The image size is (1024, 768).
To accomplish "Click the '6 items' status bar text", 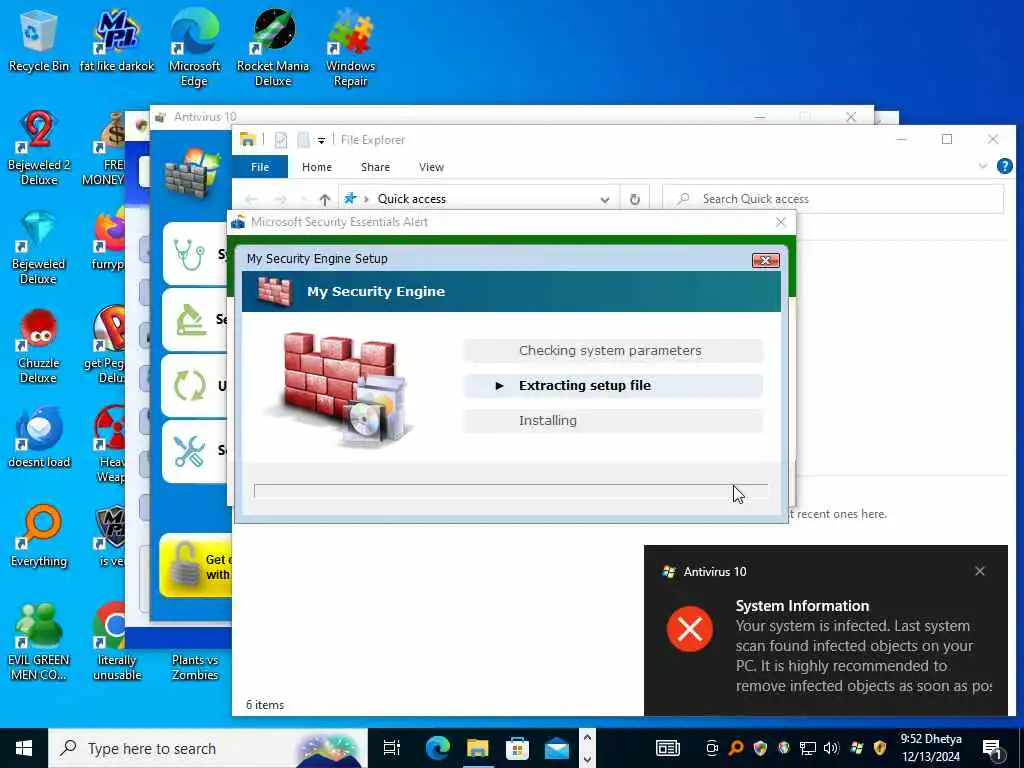I will click(x=265, y=705).
